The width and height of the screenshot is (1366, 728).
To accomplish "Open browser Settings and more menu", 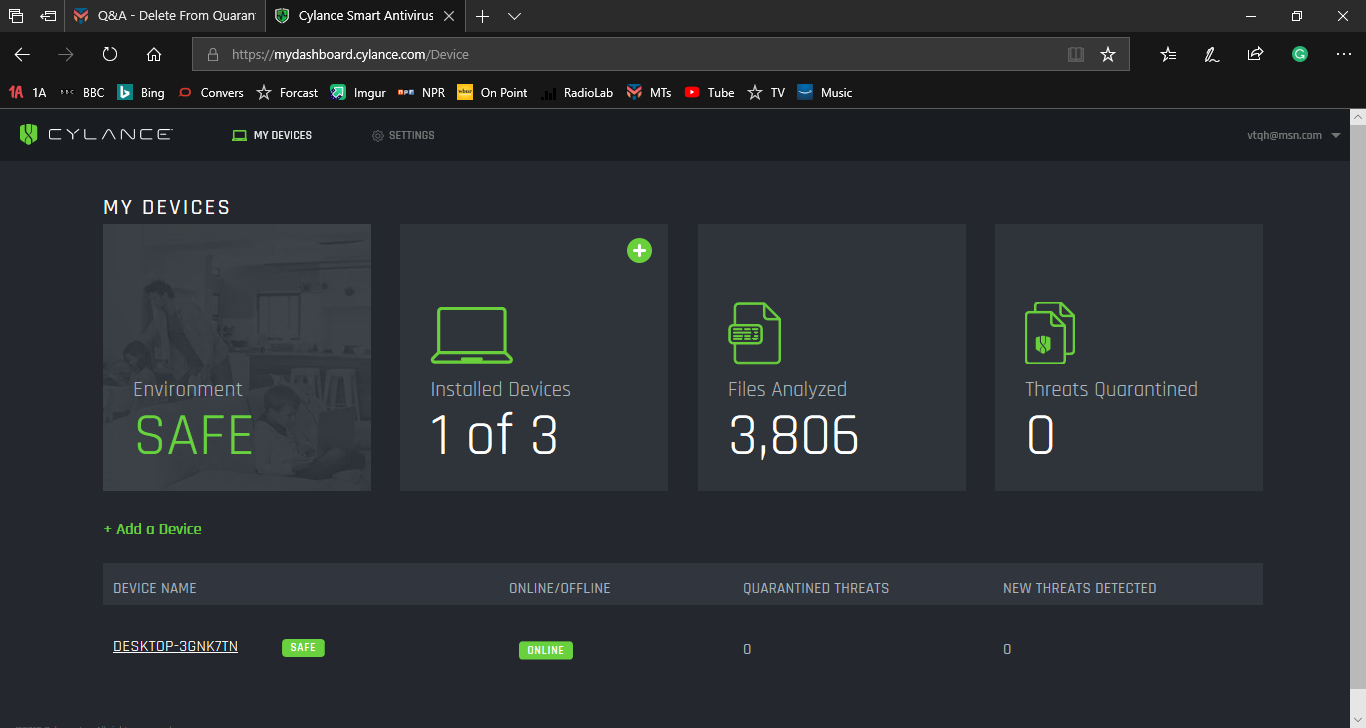I will (1343, 55).
